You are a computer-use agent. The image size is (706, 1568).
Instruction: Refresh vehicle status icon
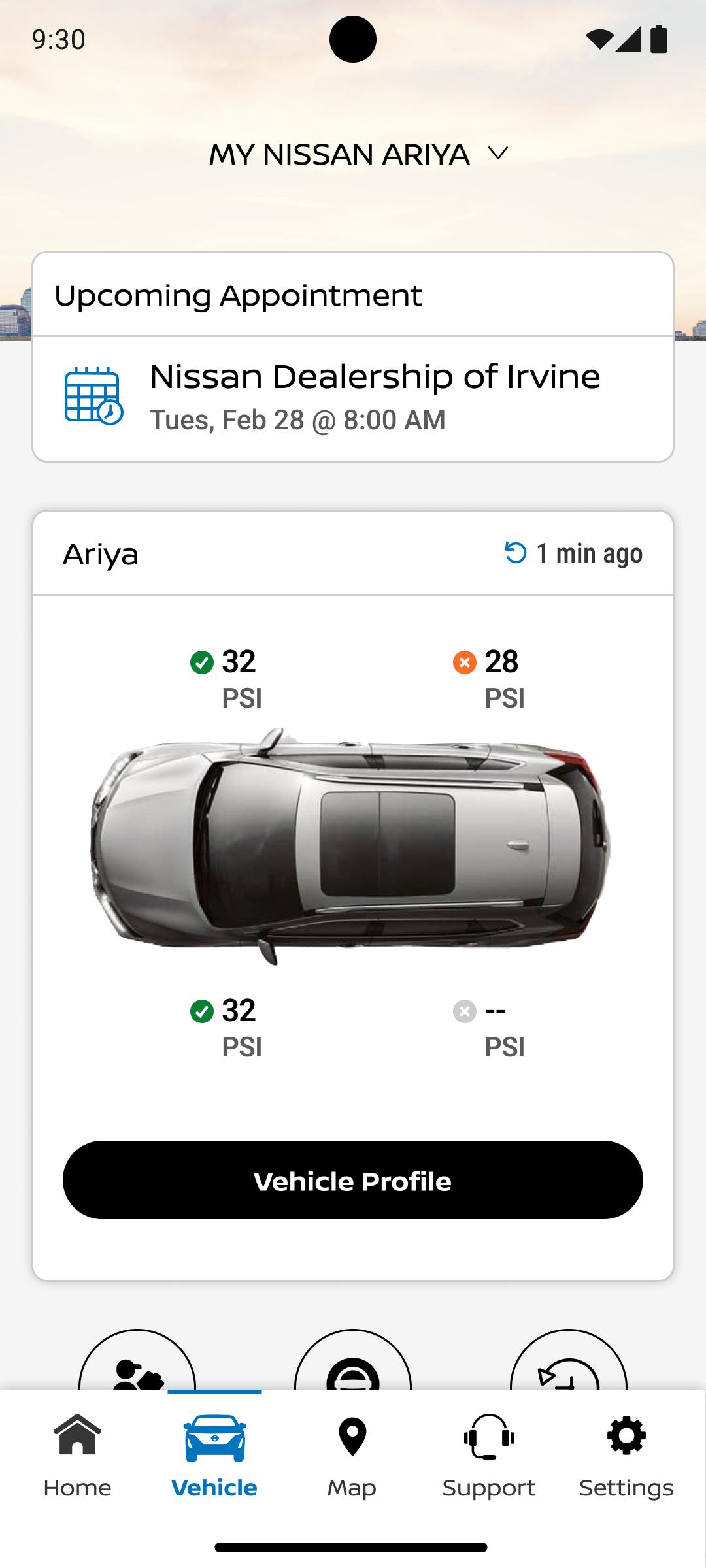516,553
